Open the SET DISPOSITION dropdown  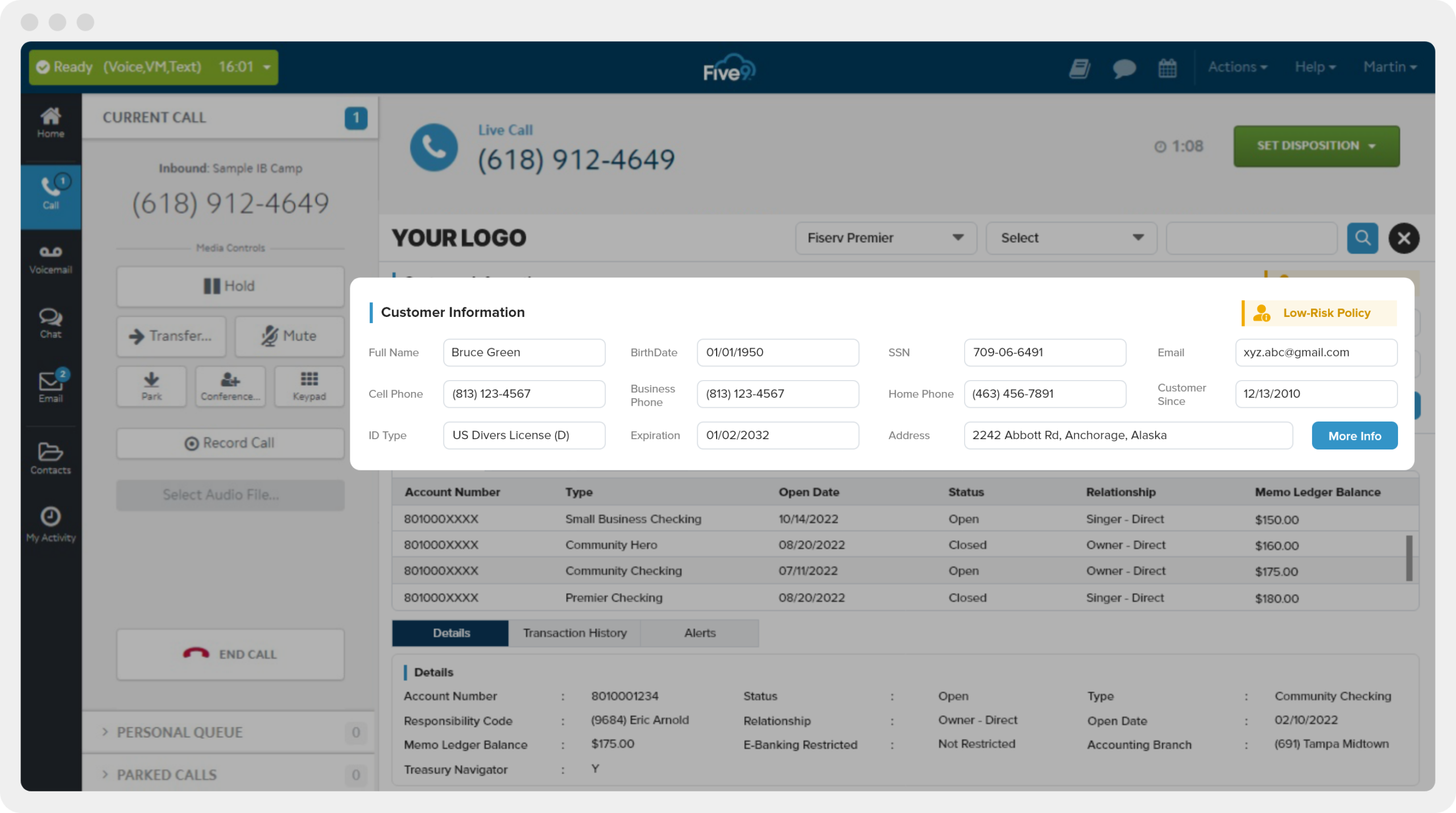pos(1317,146)
